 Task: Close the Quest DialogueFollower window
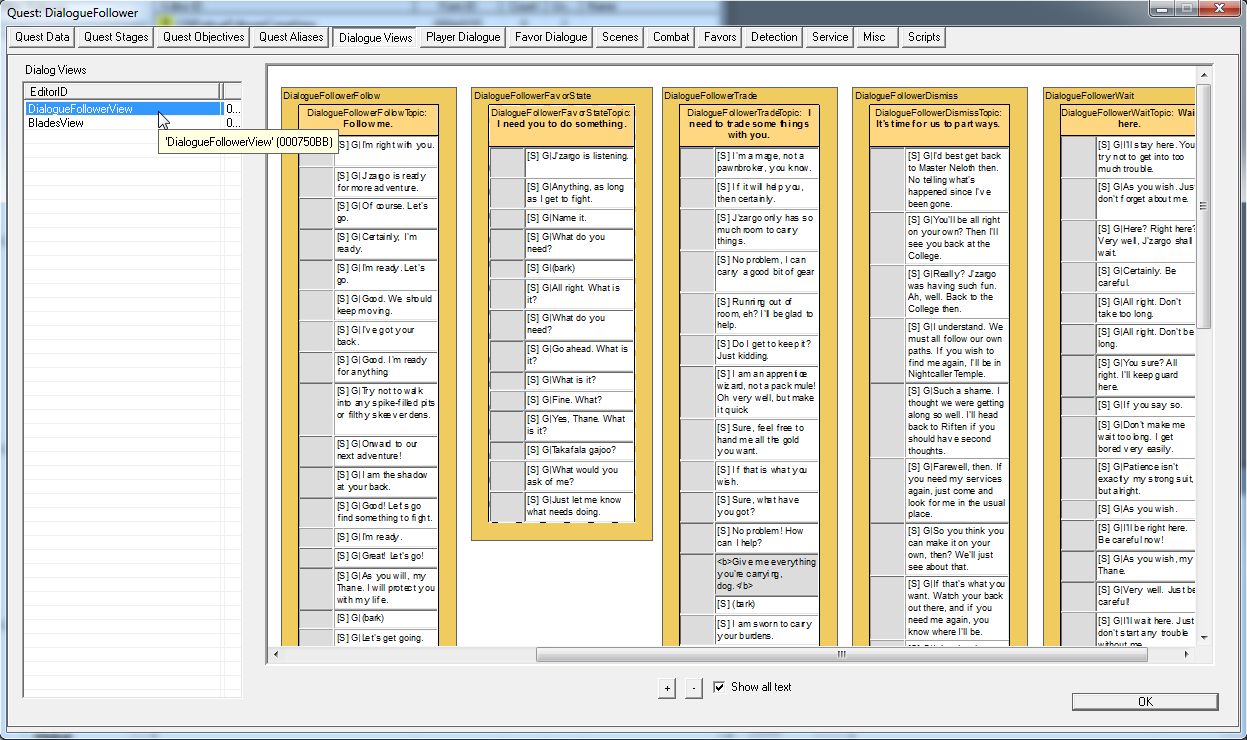[1218, 8]
